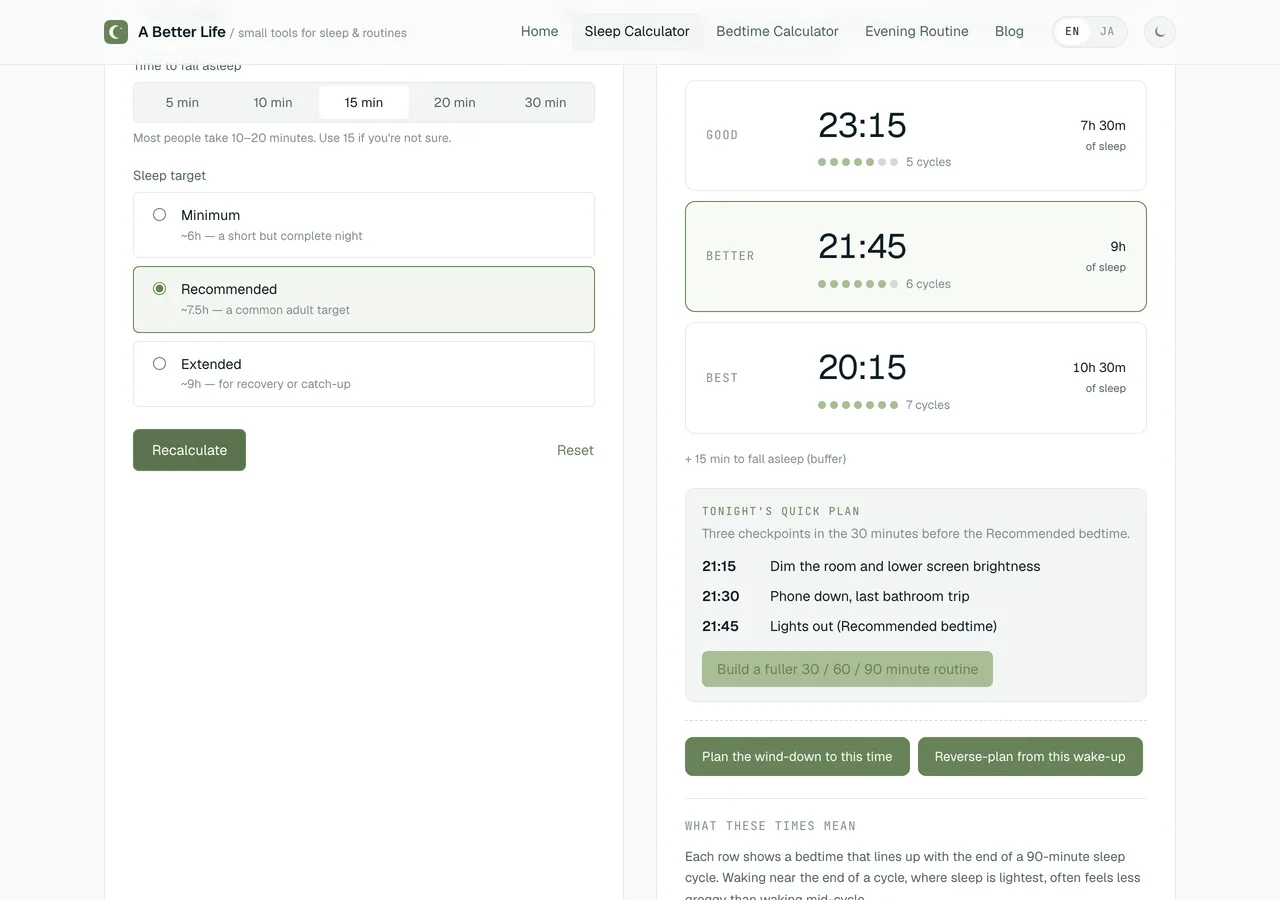Click Plan the wind-down to this time
Screen dimensions: 1280x900
(x=797, y=757)
